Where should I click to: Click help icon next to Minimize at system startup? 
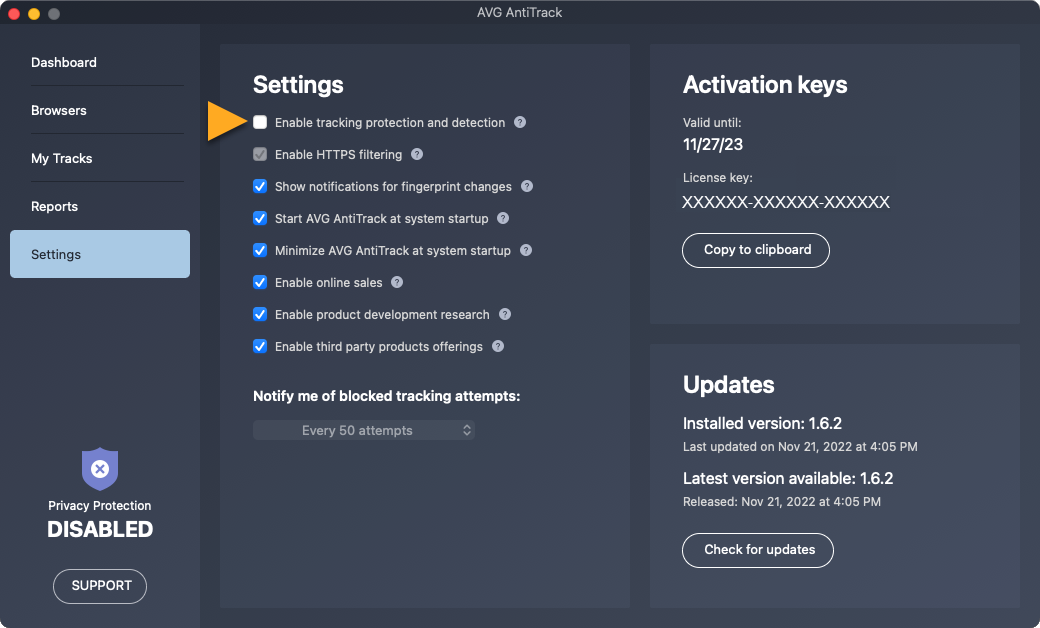pos(526,251)
